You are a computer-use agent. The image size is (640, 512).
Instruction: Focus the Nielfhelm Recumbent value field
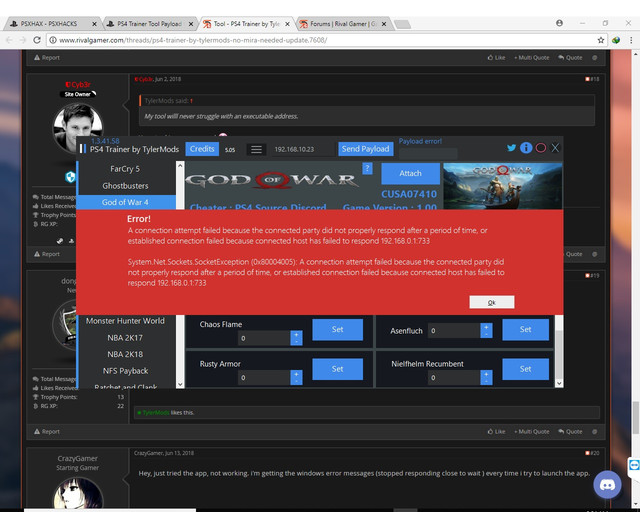pos(454,378)
